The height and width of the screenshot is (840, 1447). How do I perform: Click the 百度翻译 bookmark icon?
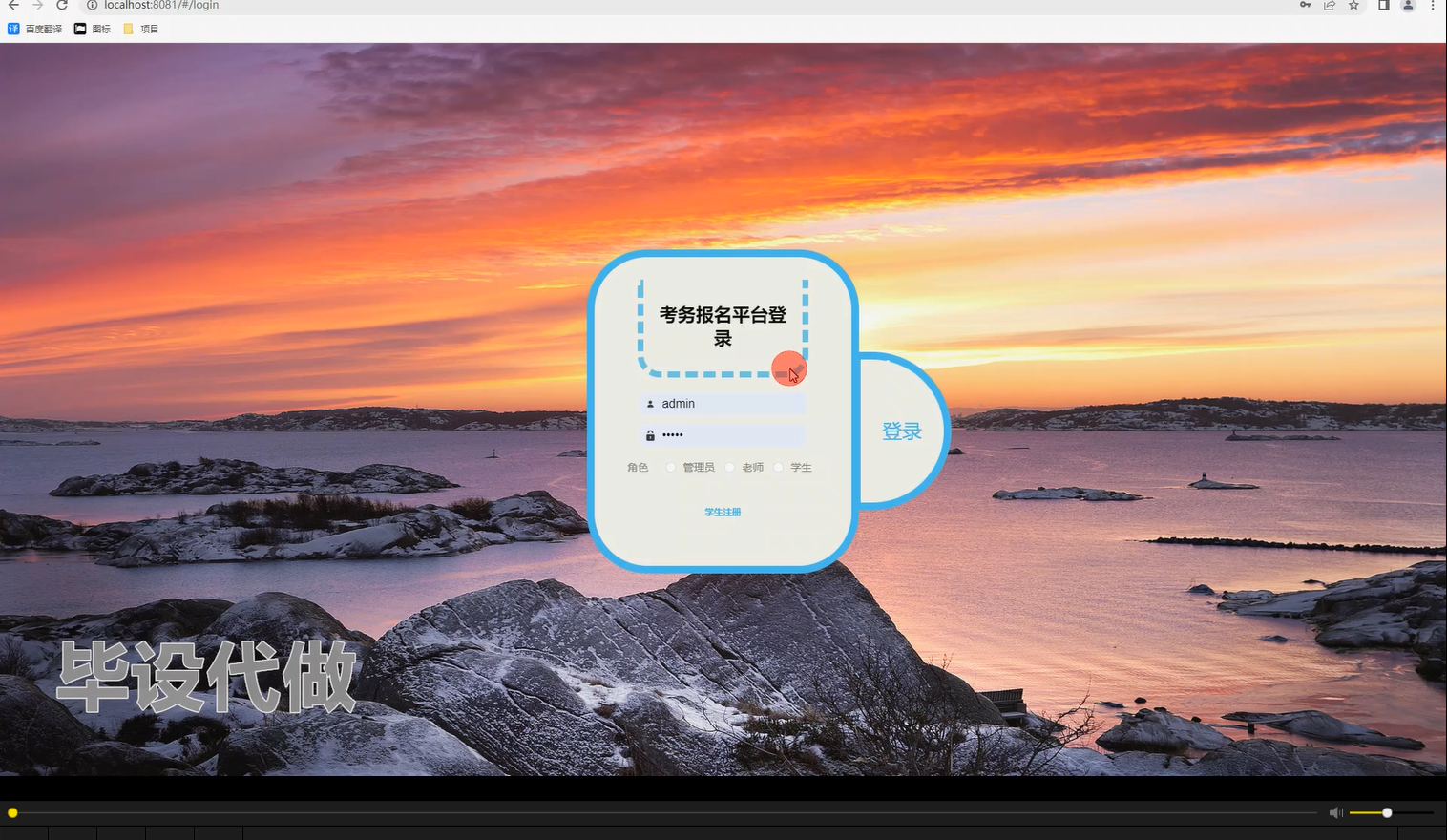tap(12, 28)
